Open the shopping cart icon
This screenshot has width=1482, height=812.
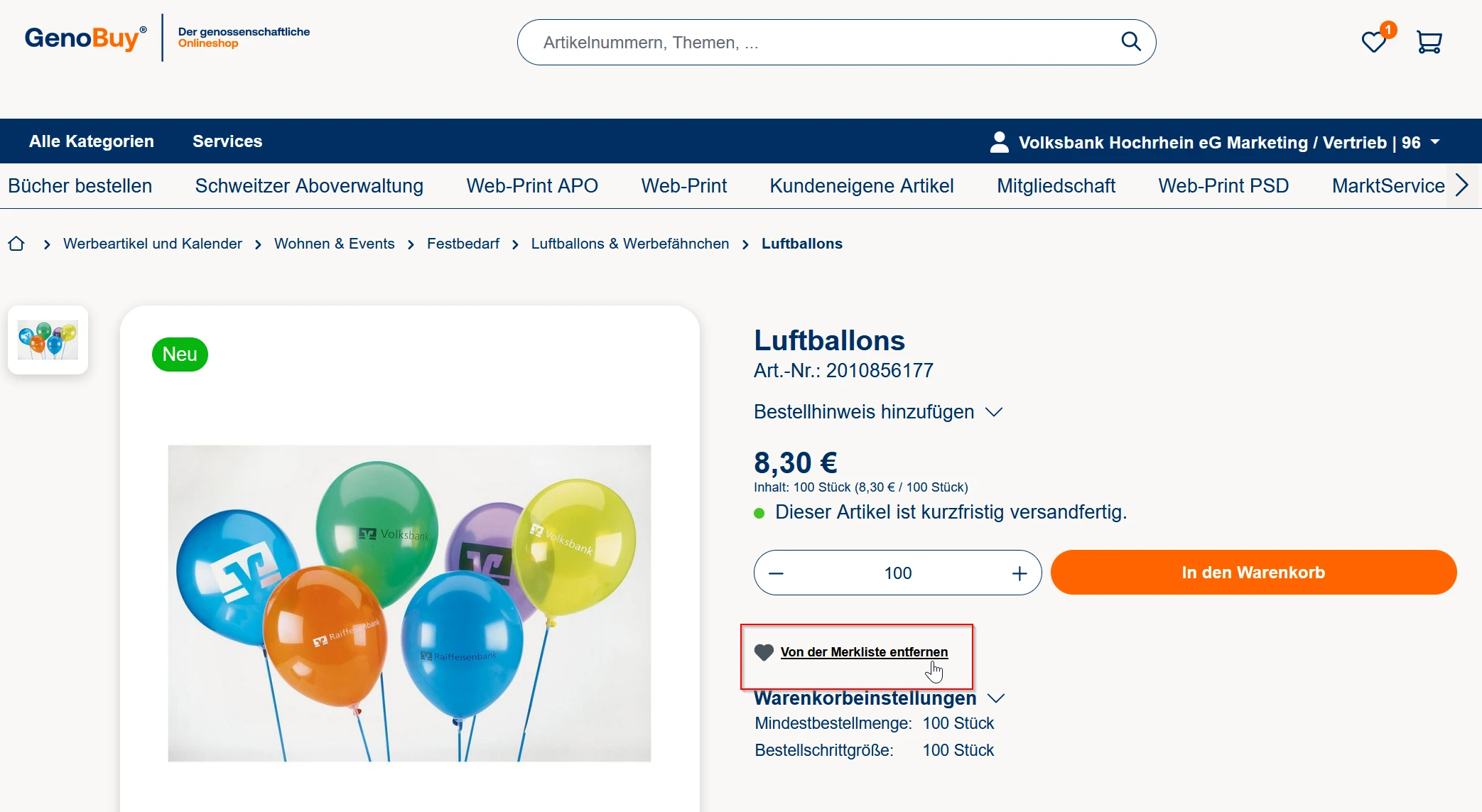pos(1429,42)
